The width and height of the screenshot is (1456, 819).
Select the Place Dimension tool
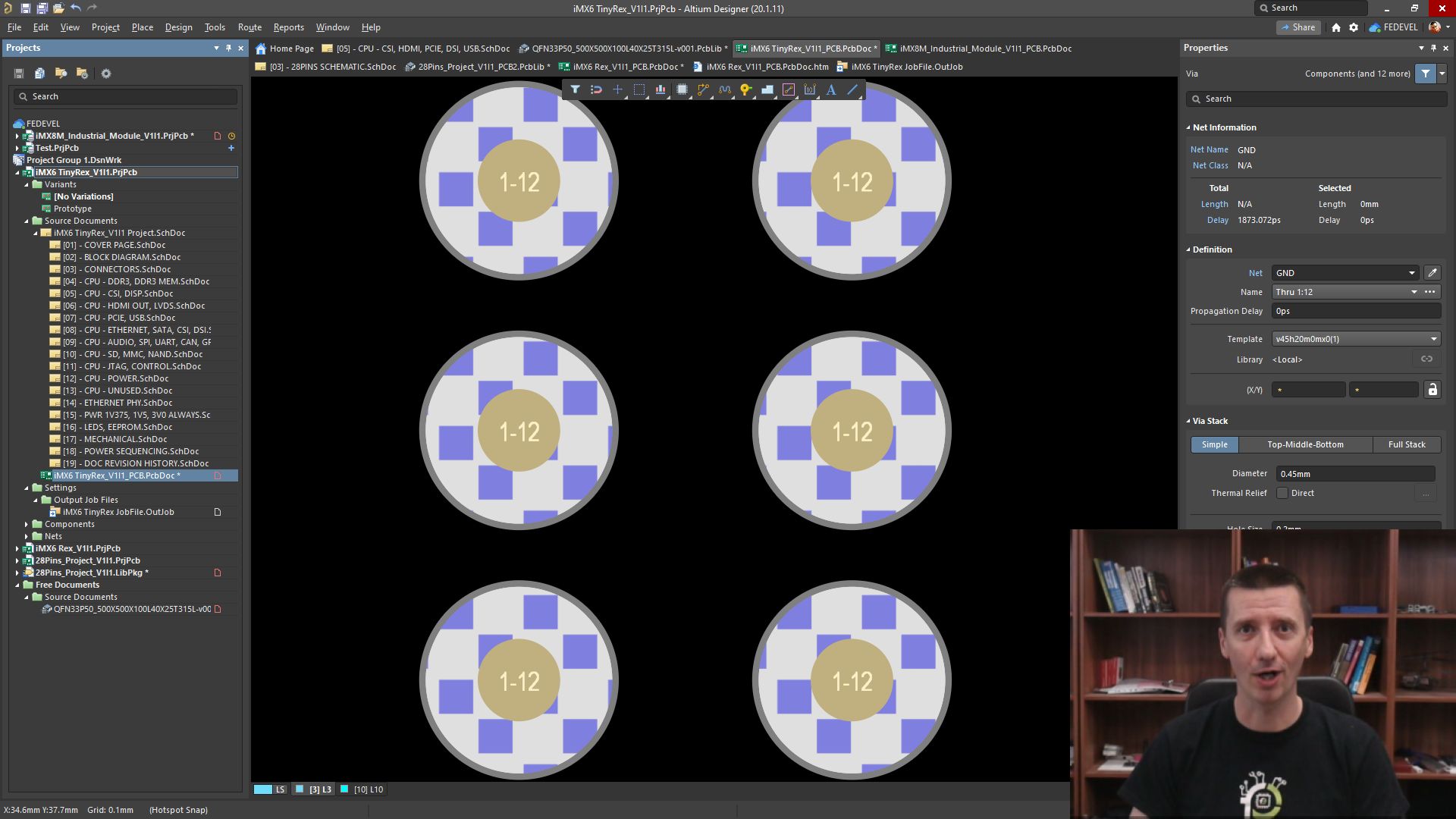(810, 89)
